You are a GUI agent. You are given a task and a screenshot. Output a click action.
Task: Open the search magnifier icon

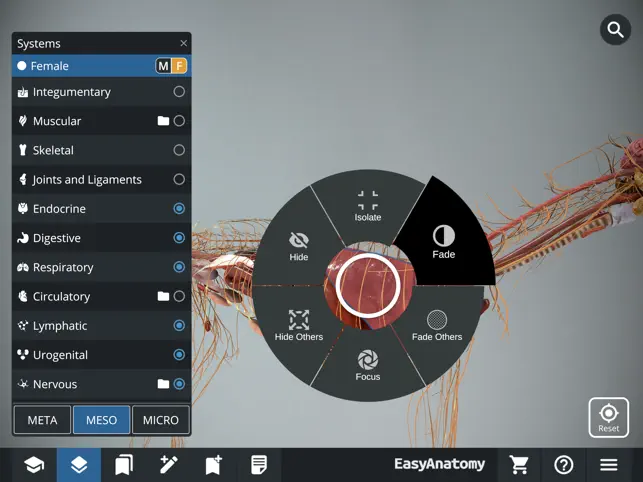coord(615,30)
